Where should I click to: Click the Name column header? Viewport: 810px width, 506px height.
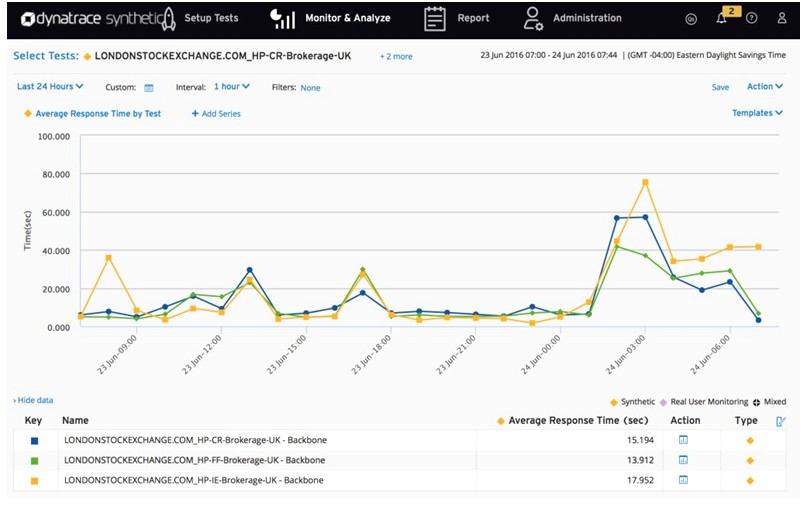[75, 421]
